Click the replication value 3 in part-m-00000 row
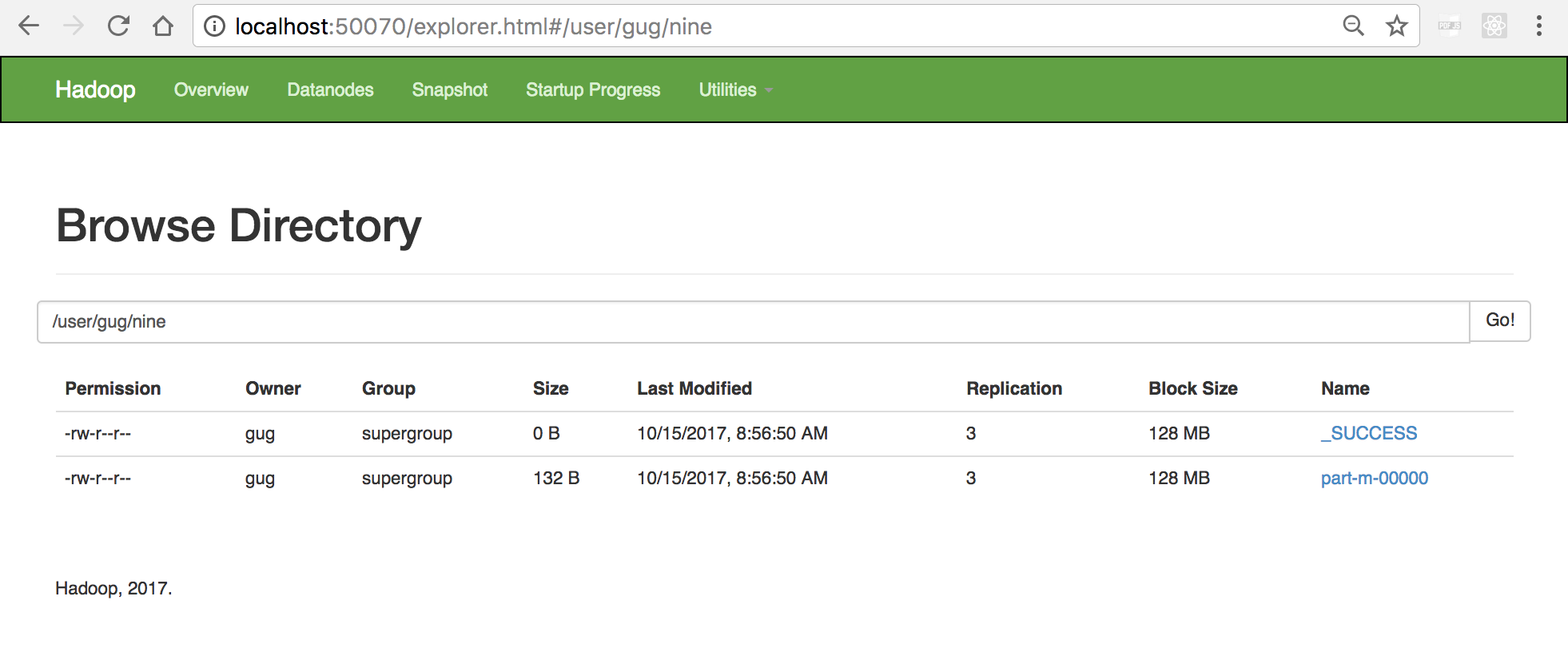Image resolution: width=1568 pixels, height=652 pixels. 971,479
